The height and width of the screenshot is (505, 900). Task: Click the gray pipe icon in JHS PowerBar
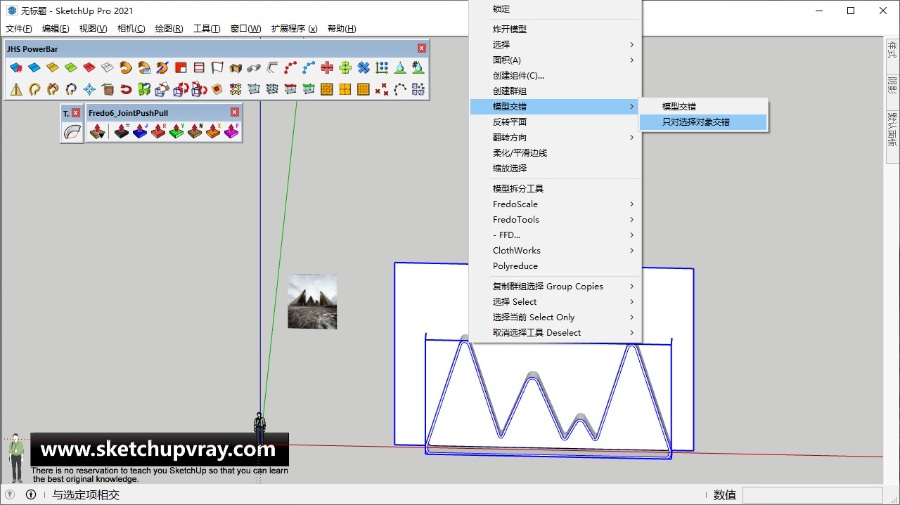[254, 68]
